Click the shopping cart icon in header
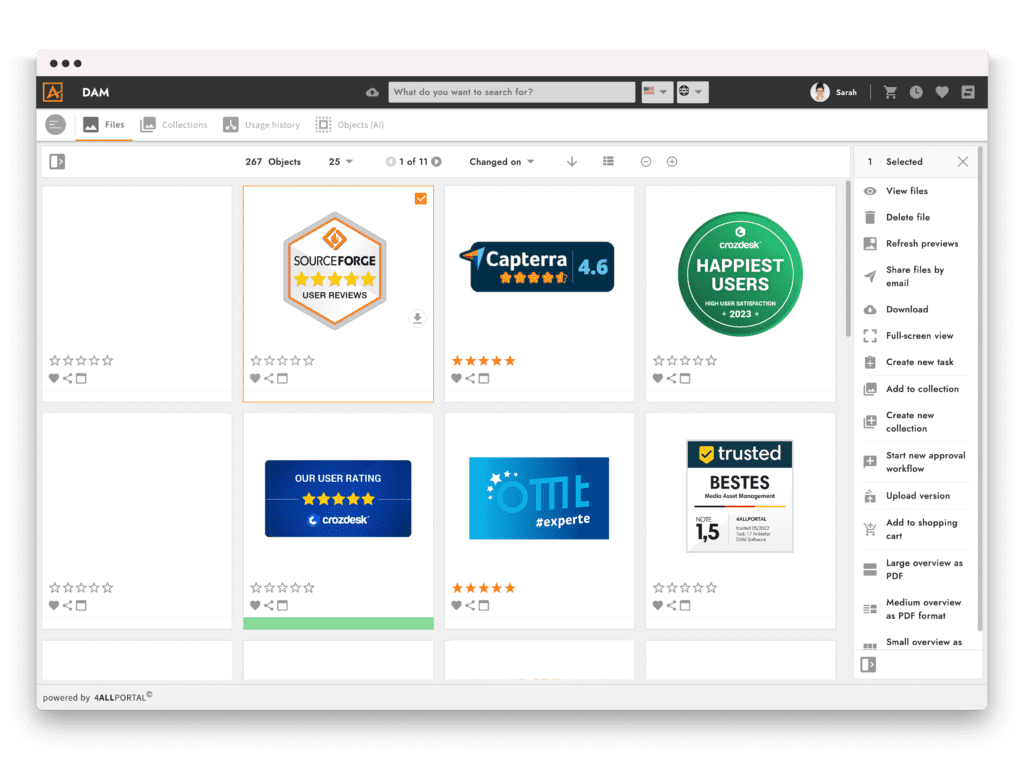The height and width of the screenshot is (758, 1024). pos(890,92)
